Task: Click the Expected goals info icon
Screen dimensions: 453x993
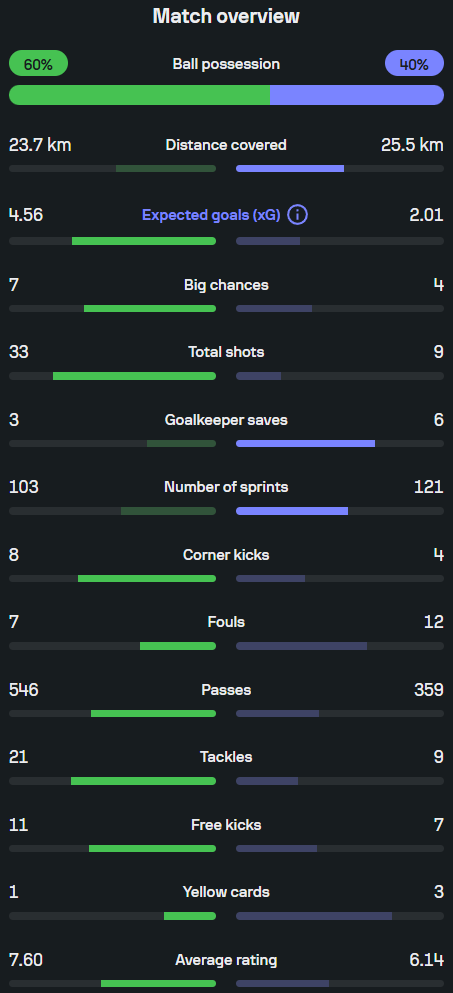Action: tap(297, 215)
